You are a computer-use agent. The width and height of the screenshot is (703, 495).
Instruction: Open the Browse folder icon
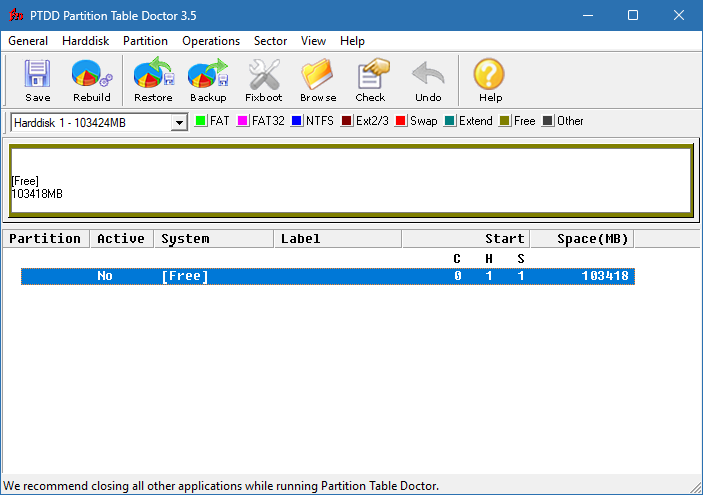pyautogui.click(x=318, y=74)
